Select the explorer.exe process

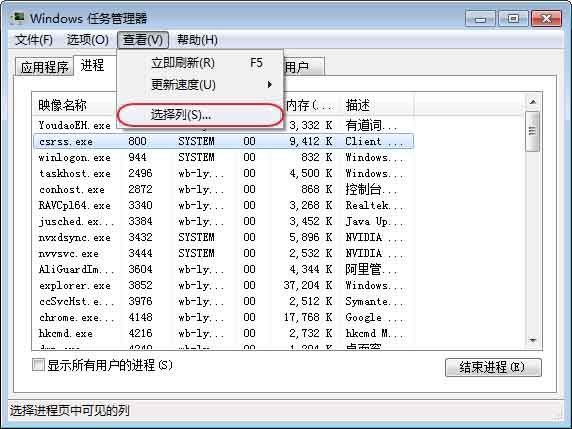point(223,285)
